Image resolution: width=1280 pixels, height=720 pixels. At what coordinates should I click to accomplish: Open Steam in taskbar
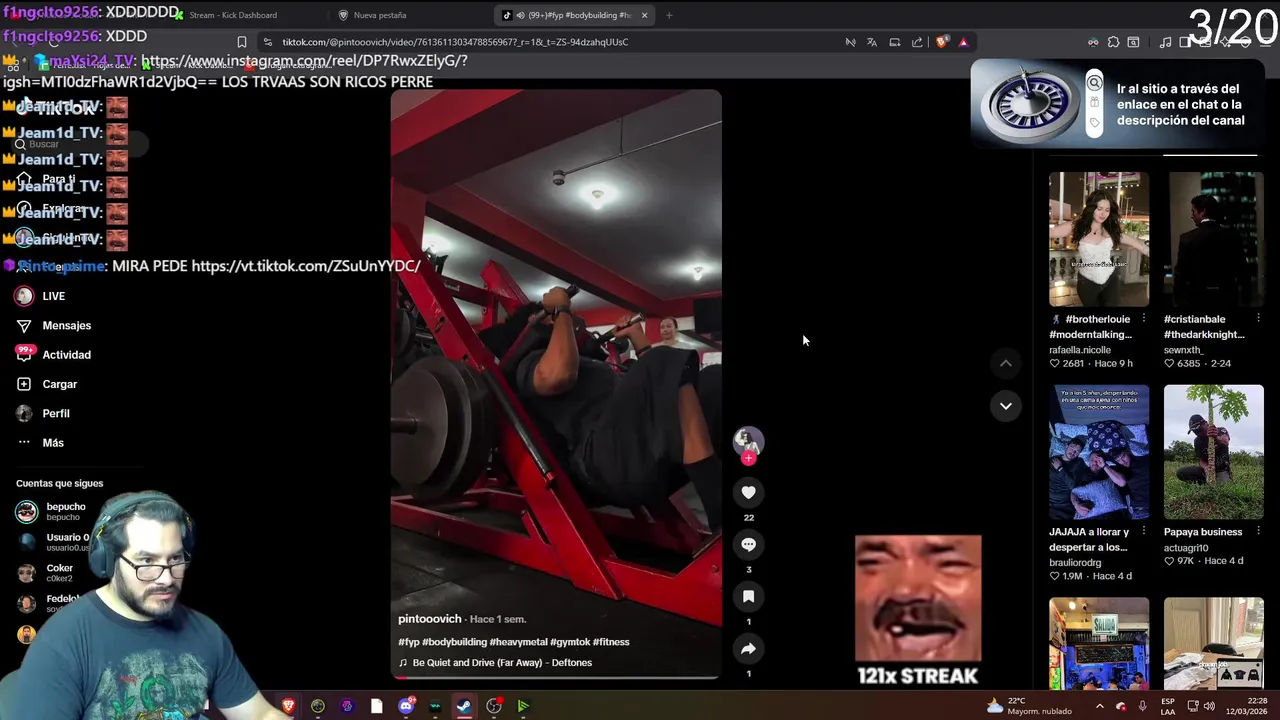pyautogui.click(x=464, y=706)
